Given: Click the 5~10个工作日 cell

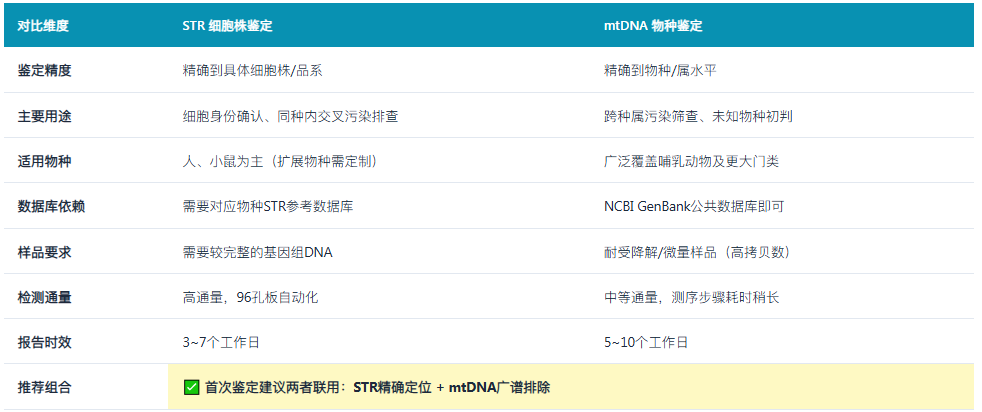Looking at the screenshot, I should click(x=646, y=342).
